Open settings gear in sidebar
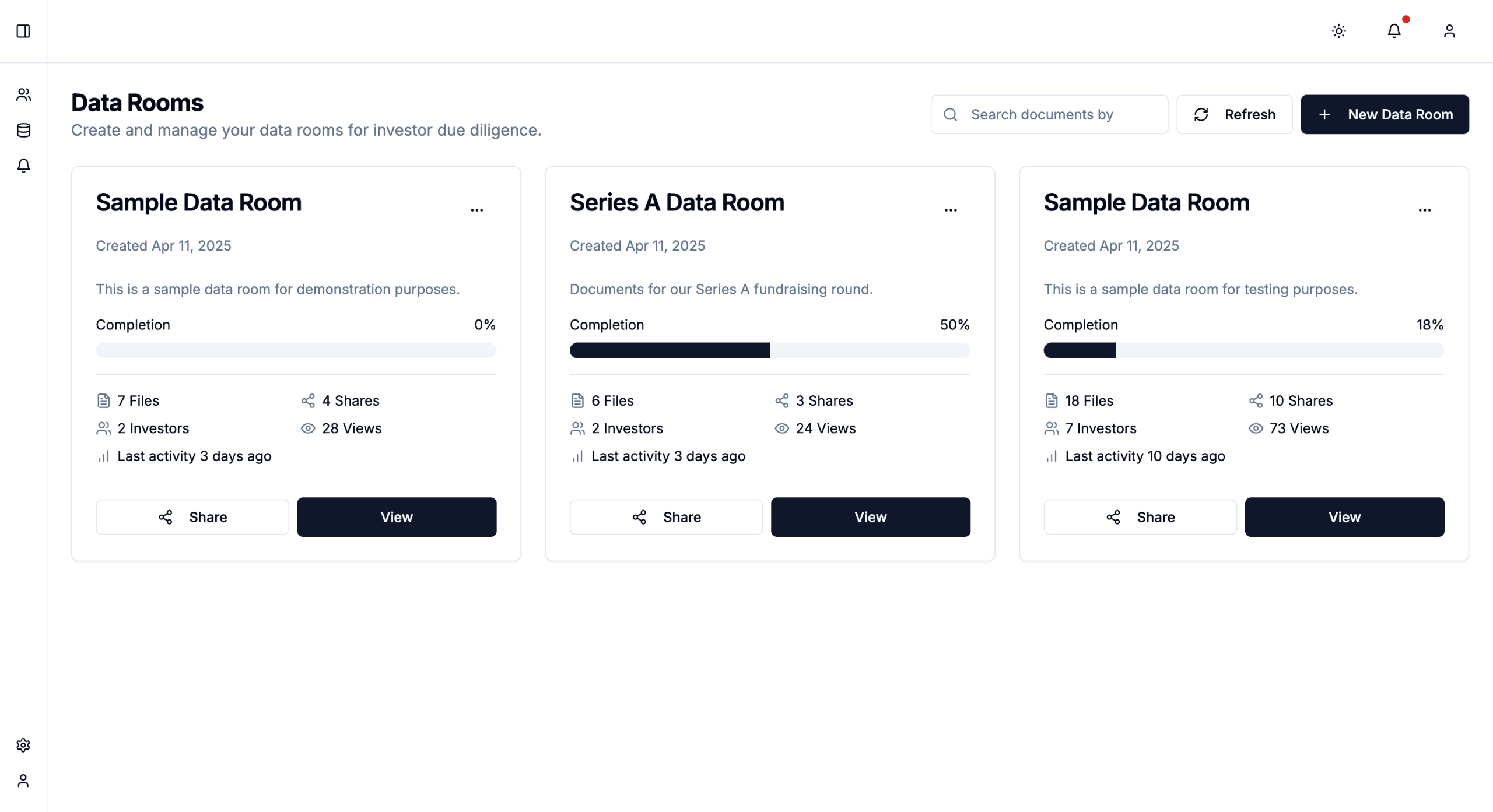1493x812 pixels. (23, 745)
